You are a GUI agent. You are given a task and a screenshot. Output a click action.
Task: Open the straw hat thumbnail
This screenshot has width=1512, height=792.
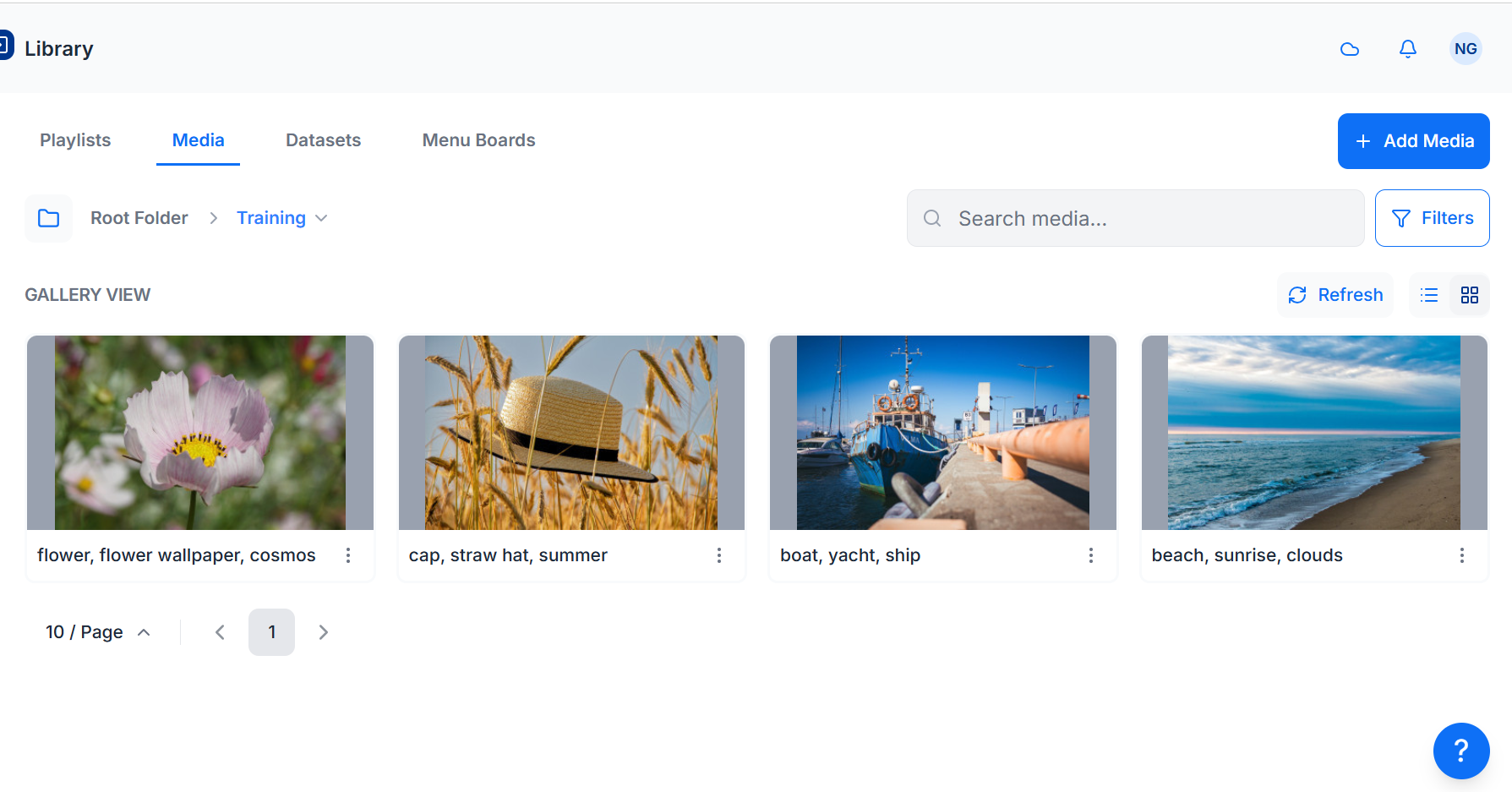coord(571,433)
